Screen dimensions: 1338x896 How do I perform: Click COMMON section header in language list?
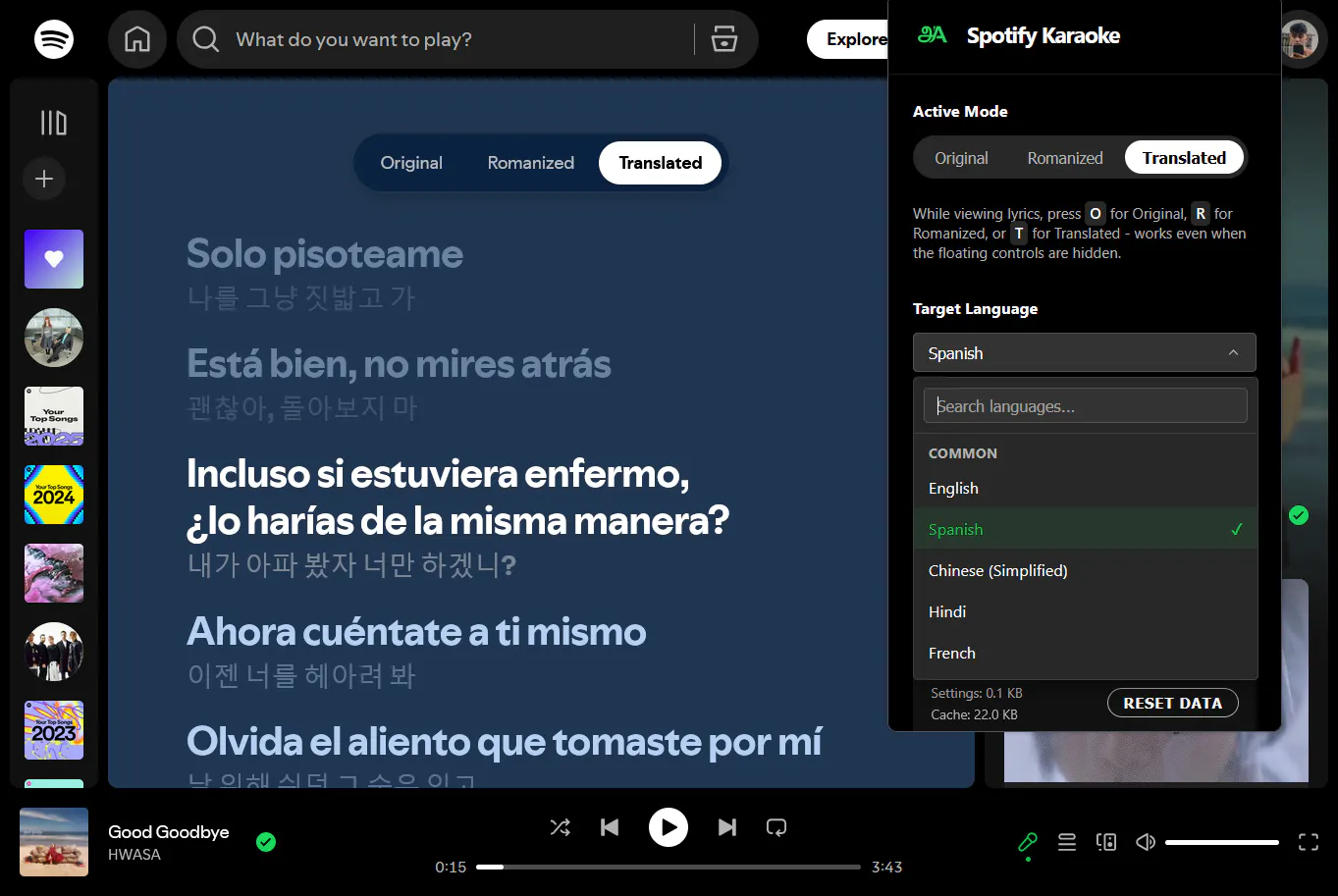tap(963, 453)
